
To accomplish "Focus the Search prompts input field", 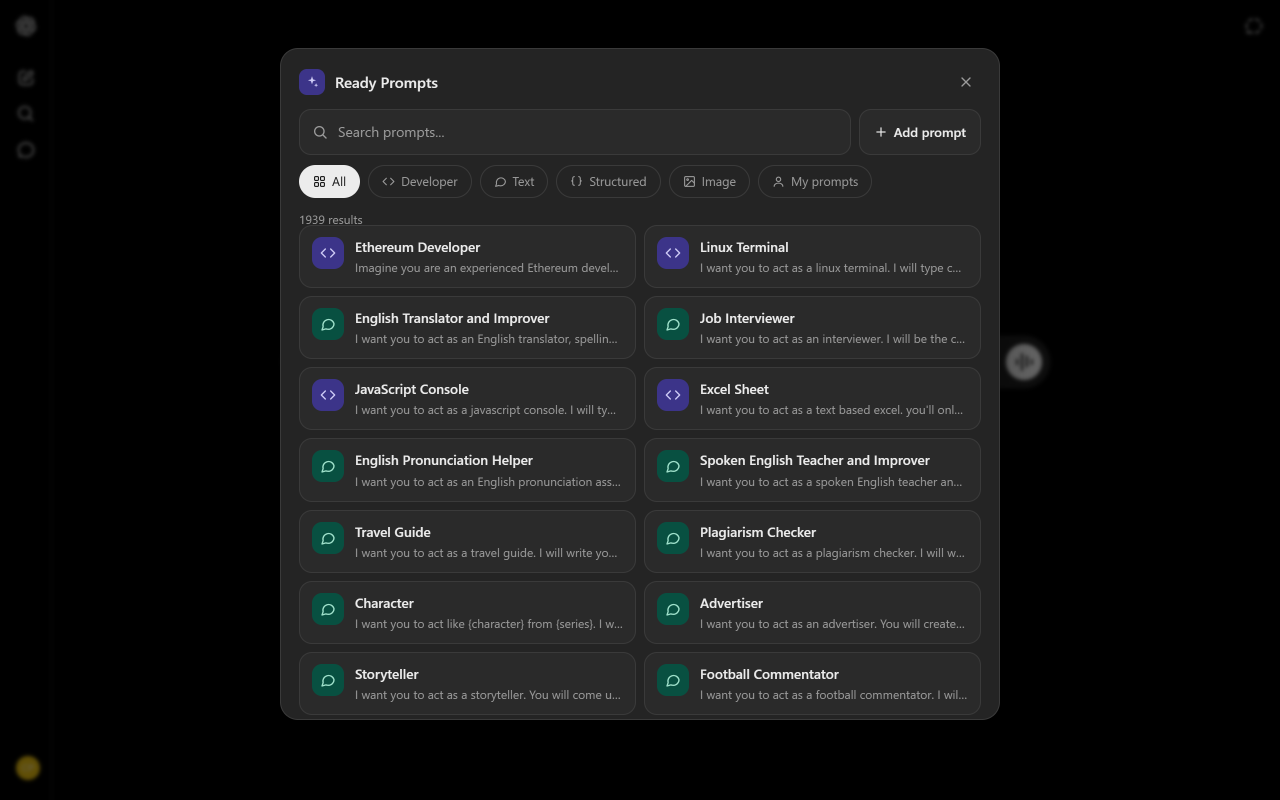I will [x=575, y=132].
